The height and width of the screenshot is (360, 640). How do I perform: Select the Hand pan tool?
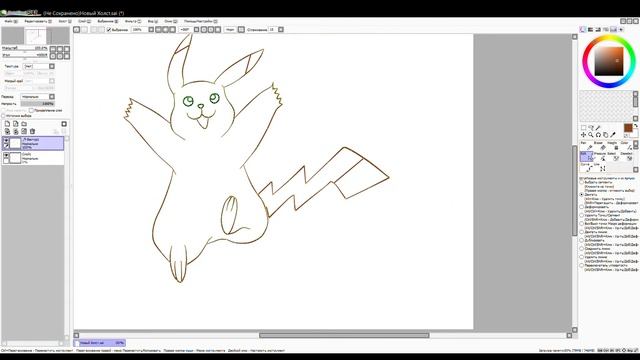(606, 135)
